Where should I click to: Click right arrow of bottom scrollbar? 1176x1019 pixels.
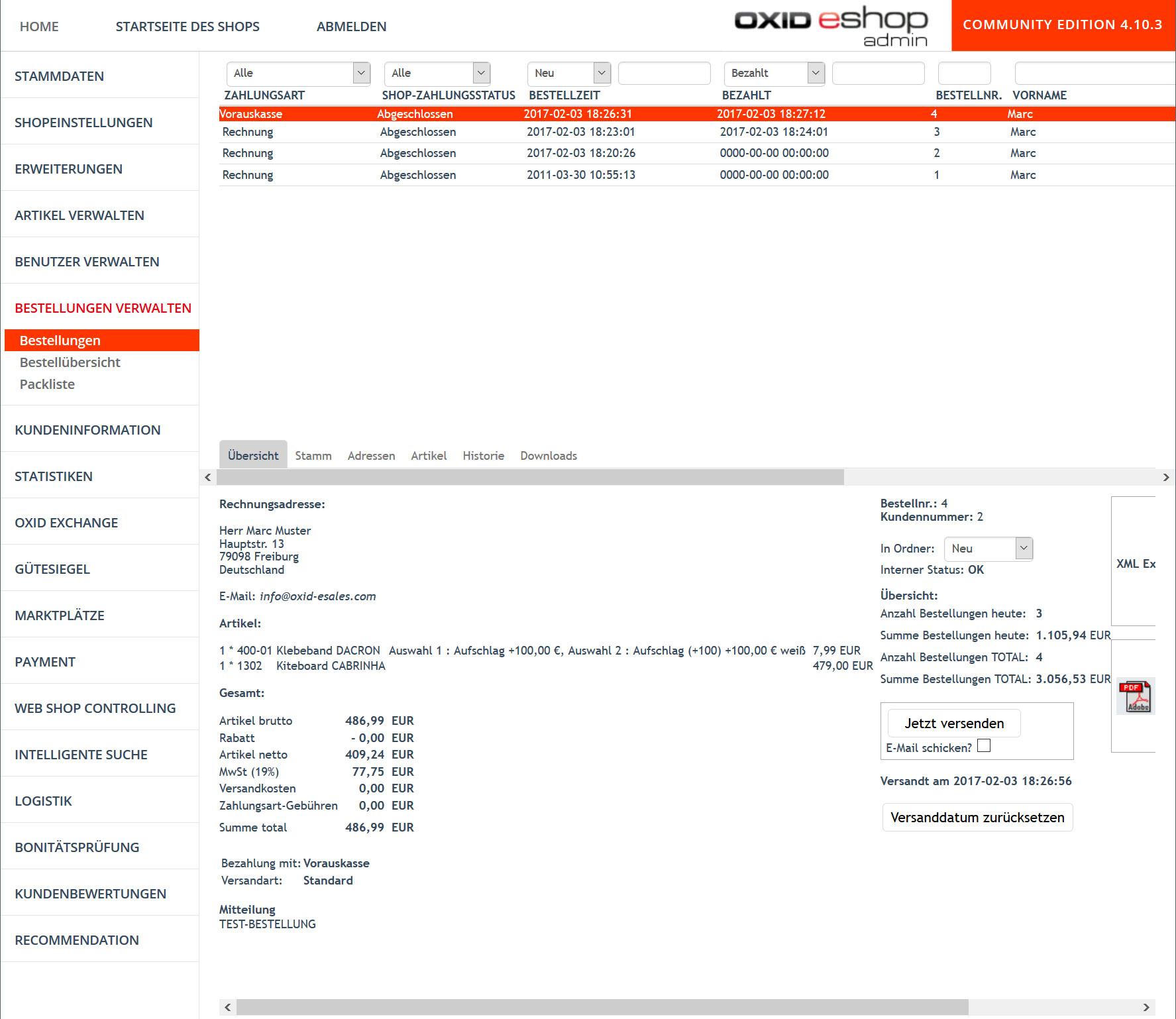tap(1146, 1007)
